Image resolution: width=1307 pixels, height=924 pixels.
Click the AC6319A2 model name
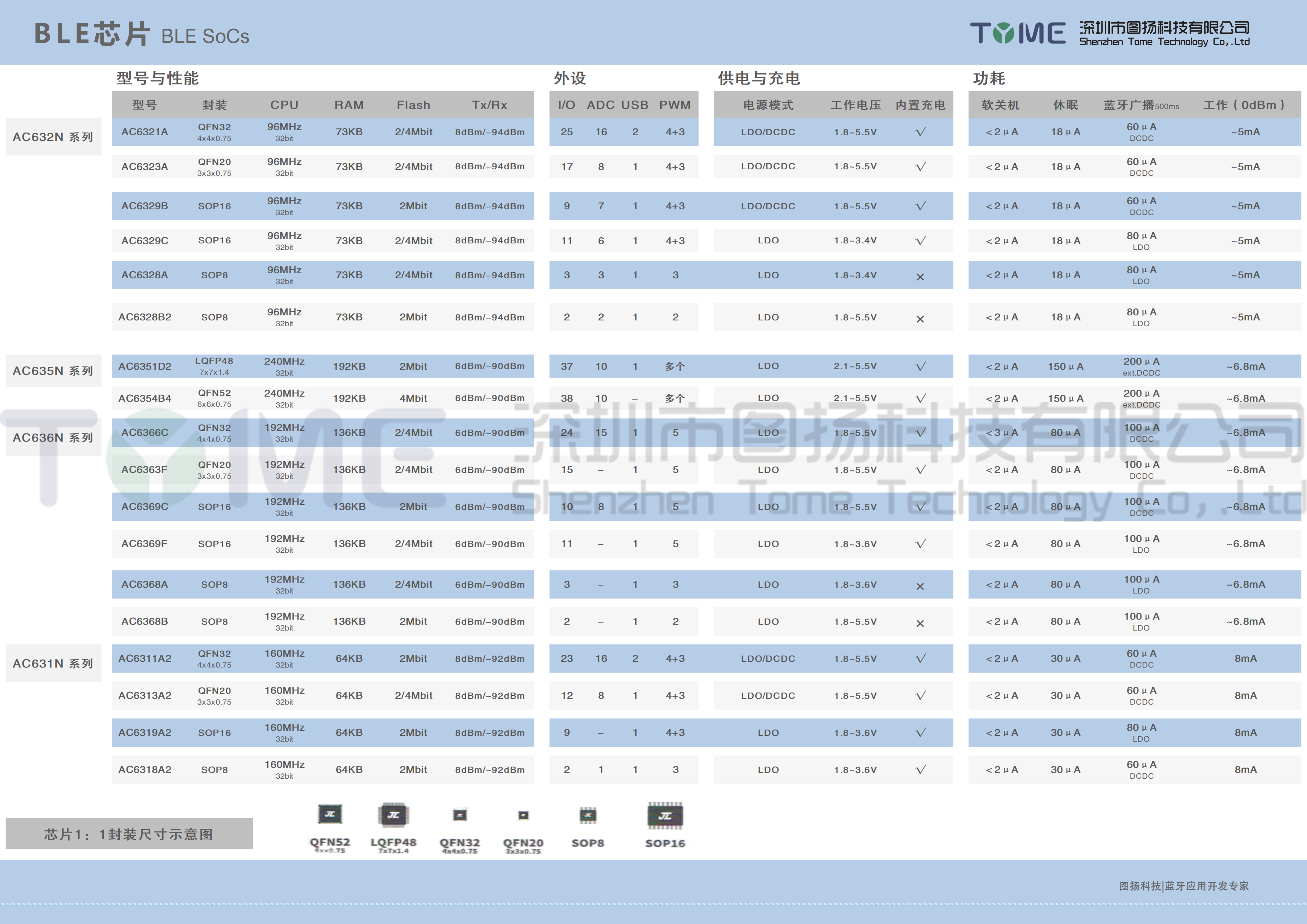(x=145, y=732)
